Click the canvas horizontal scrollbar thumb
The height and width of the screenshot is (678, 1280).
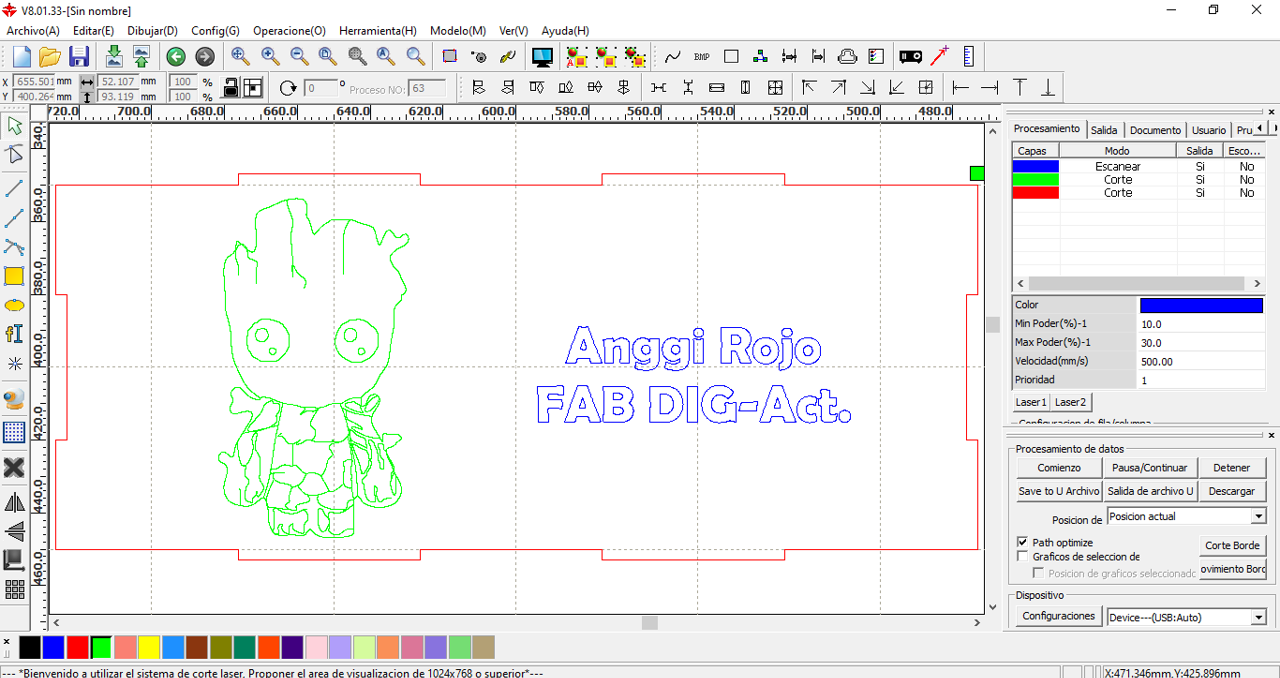[x=650, y=622]
